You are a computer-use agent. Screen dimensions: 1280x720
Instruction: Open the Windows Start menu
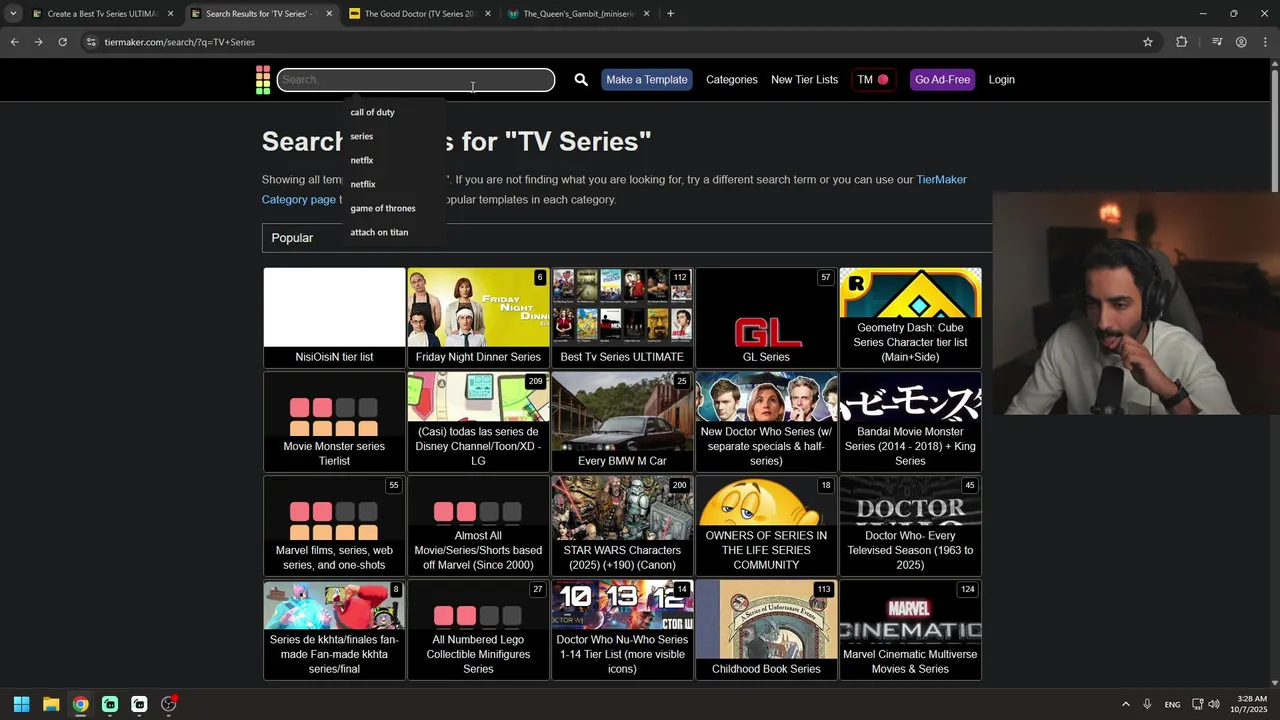pos(21,704)
